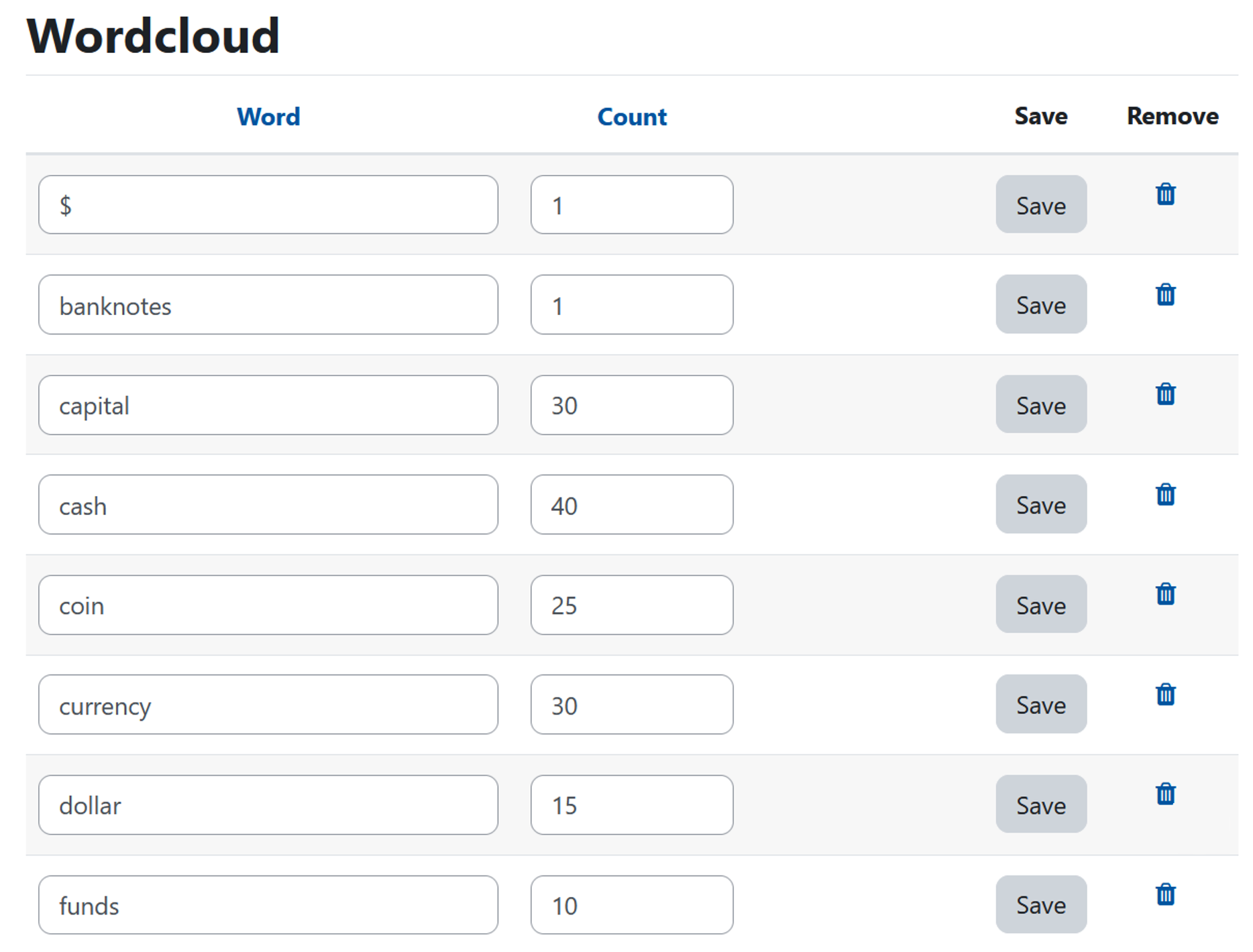
Task: Sort the table by Count column
Action: (631, 117)
